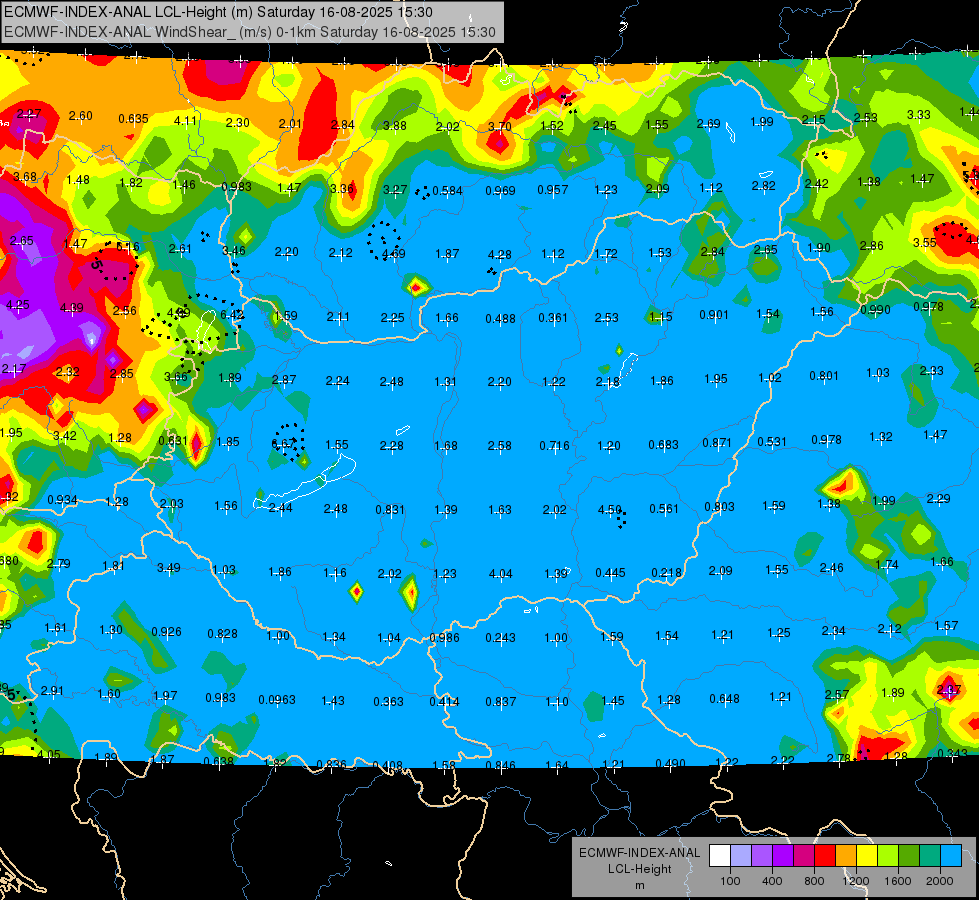Click the teal swatch in the legend
Viewport: 979px width, 900px height.
click(930, 855)
